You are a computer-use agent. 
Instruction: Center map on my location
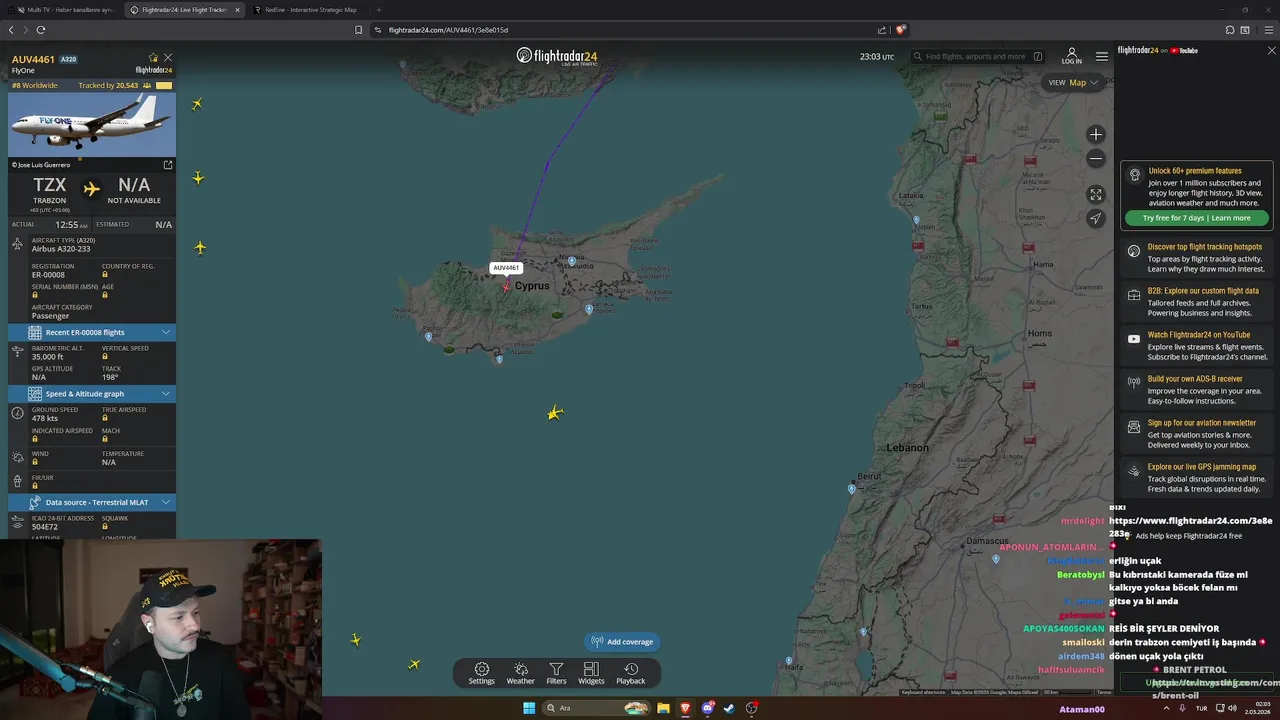(x=1096, y=218)
